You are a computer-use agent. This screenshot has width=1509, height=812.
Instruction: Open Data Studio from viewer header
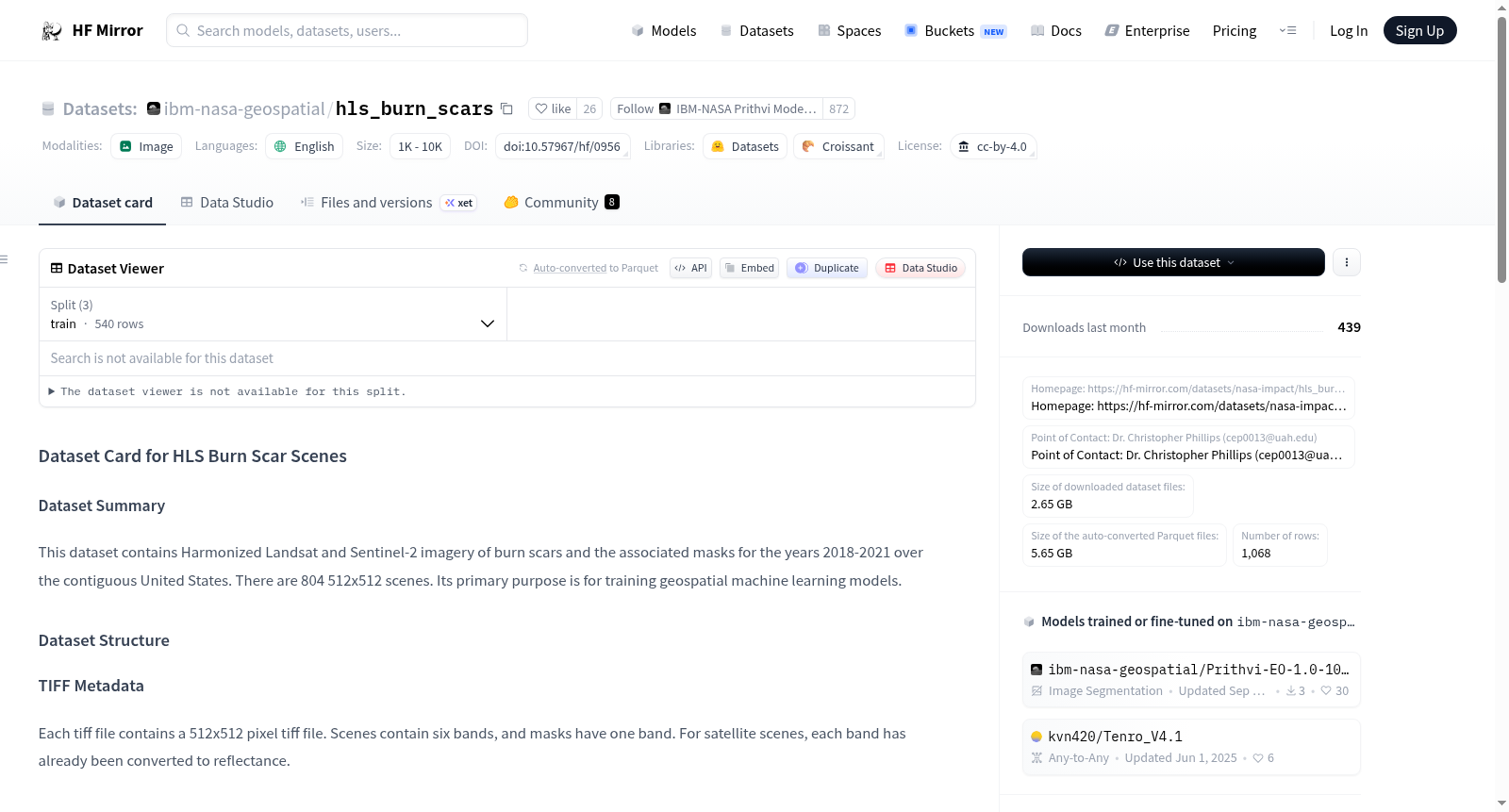[x=920, y=268]
